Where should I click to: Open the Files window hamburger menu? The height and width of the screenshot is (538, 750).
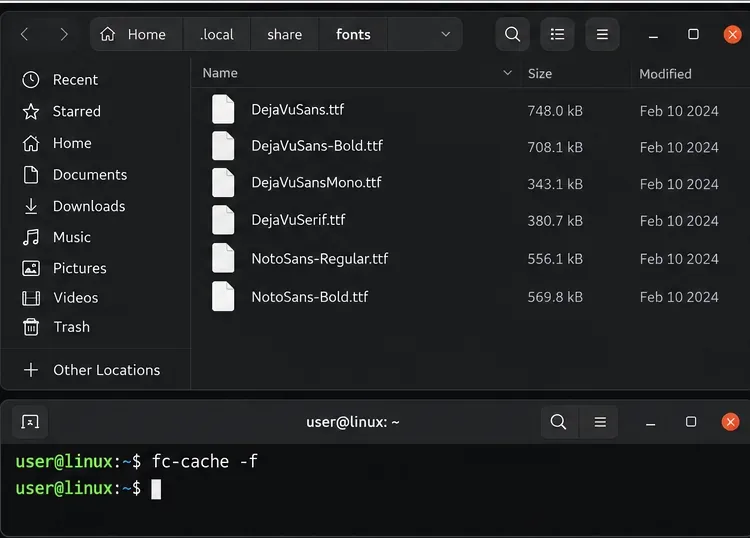pos(602,34)
